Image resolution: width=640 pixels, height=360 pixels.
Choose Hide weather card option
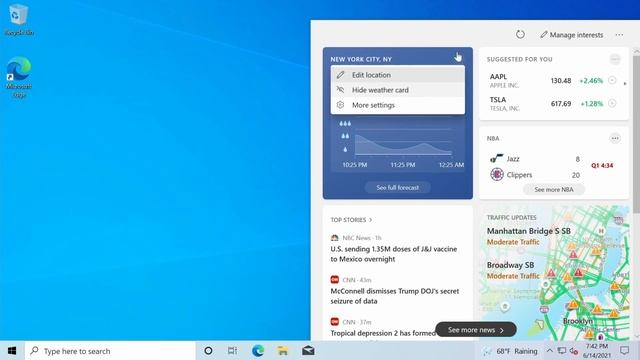click(398, 90)
